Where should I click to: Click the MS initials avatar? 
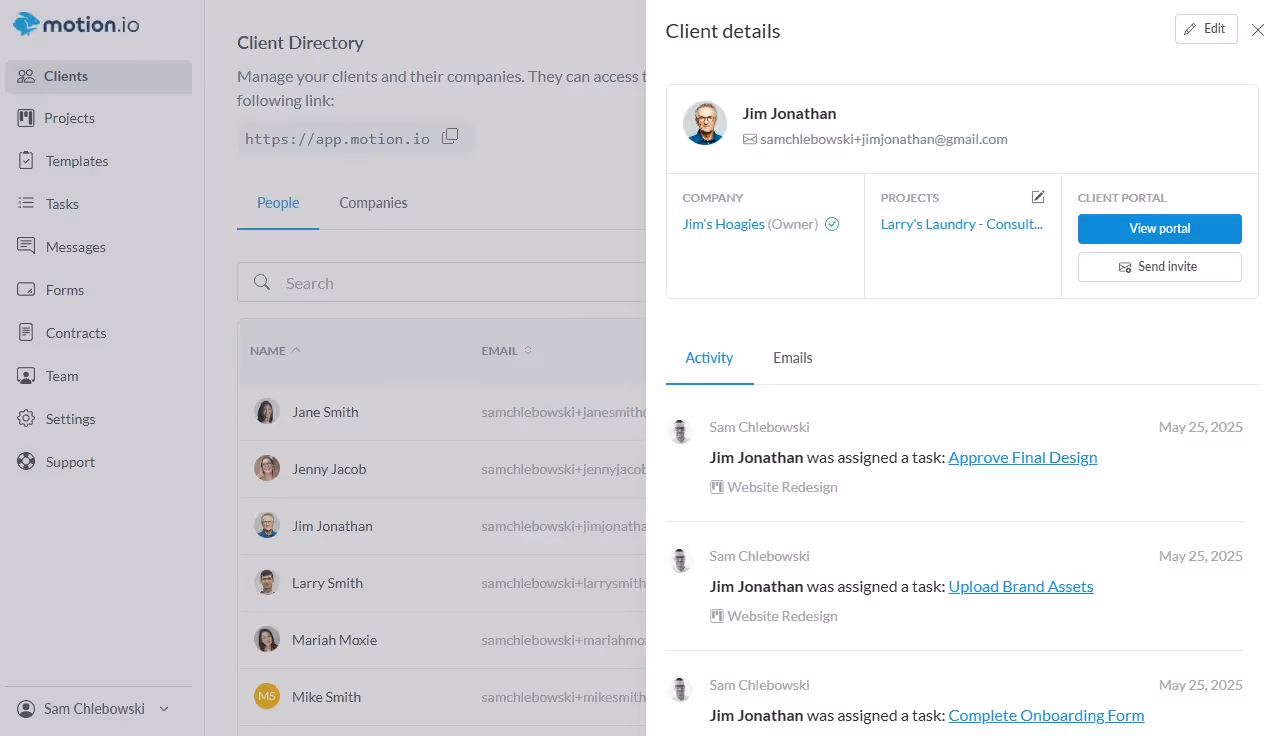click(267, 696)
